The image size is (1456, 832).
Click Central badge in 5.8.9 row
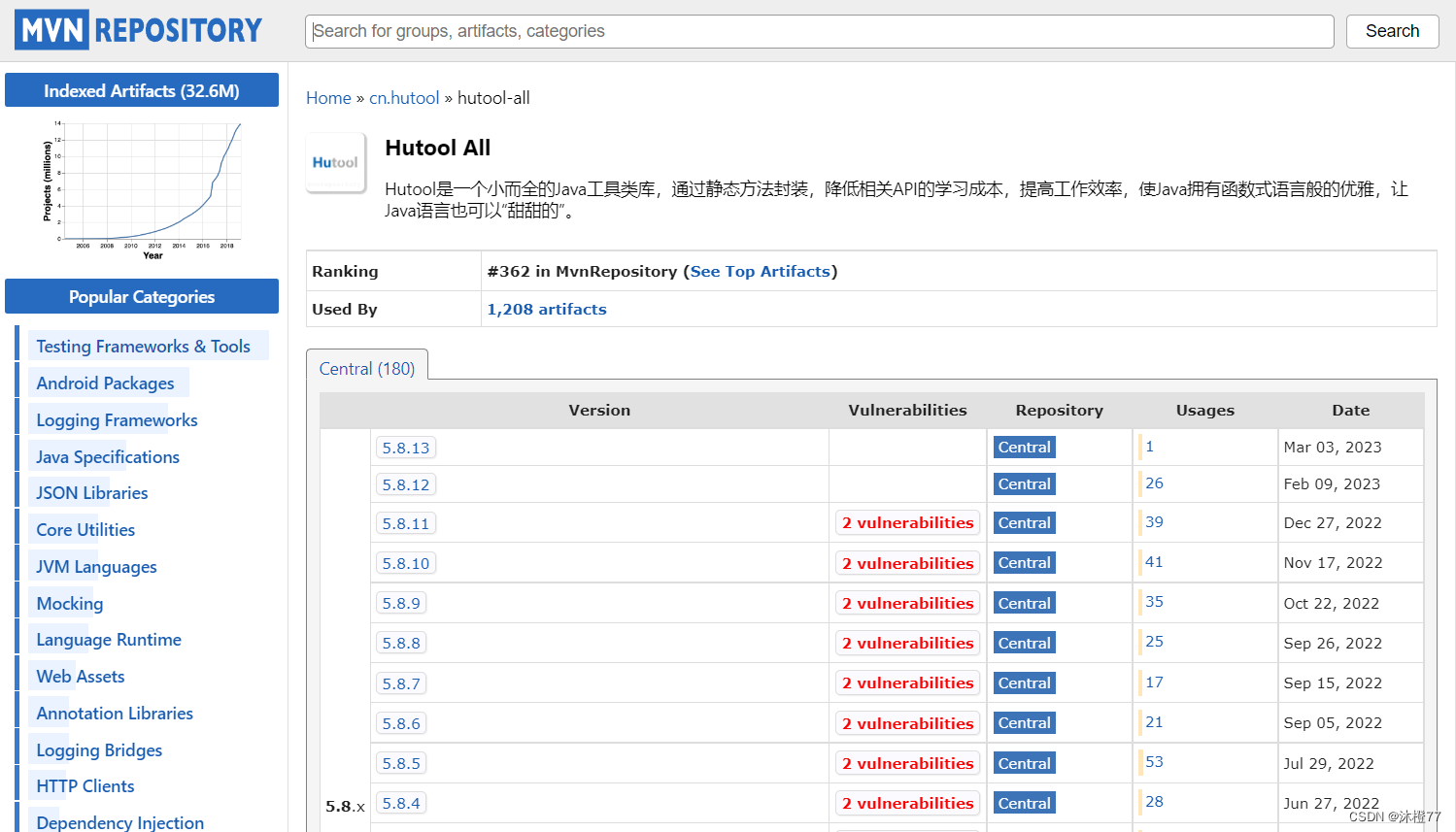tap(1025, 604)
